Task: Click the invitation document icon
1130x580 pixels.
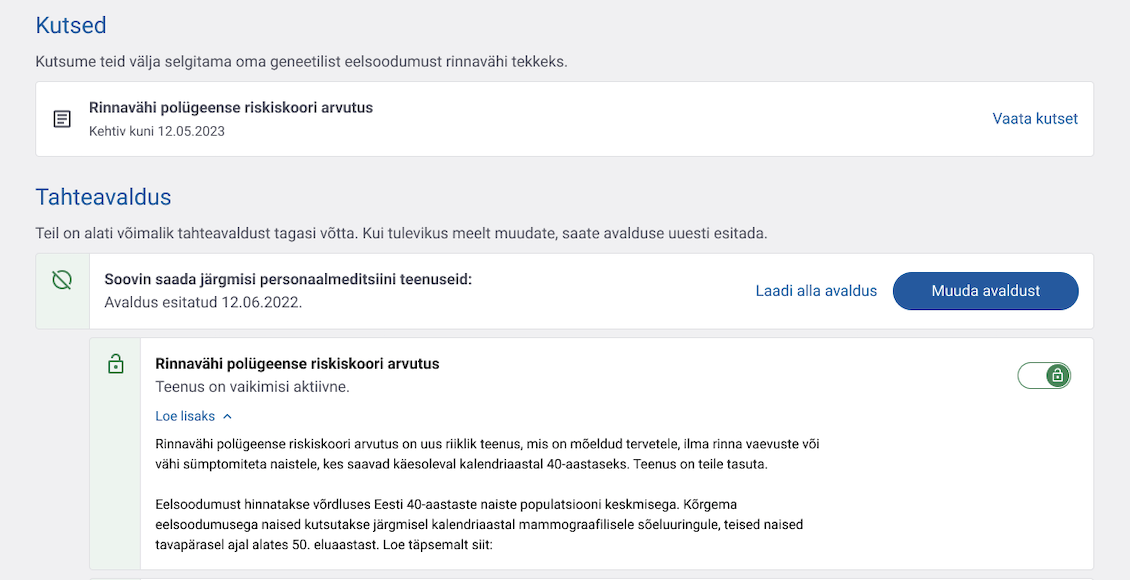Action: (63, 119)
